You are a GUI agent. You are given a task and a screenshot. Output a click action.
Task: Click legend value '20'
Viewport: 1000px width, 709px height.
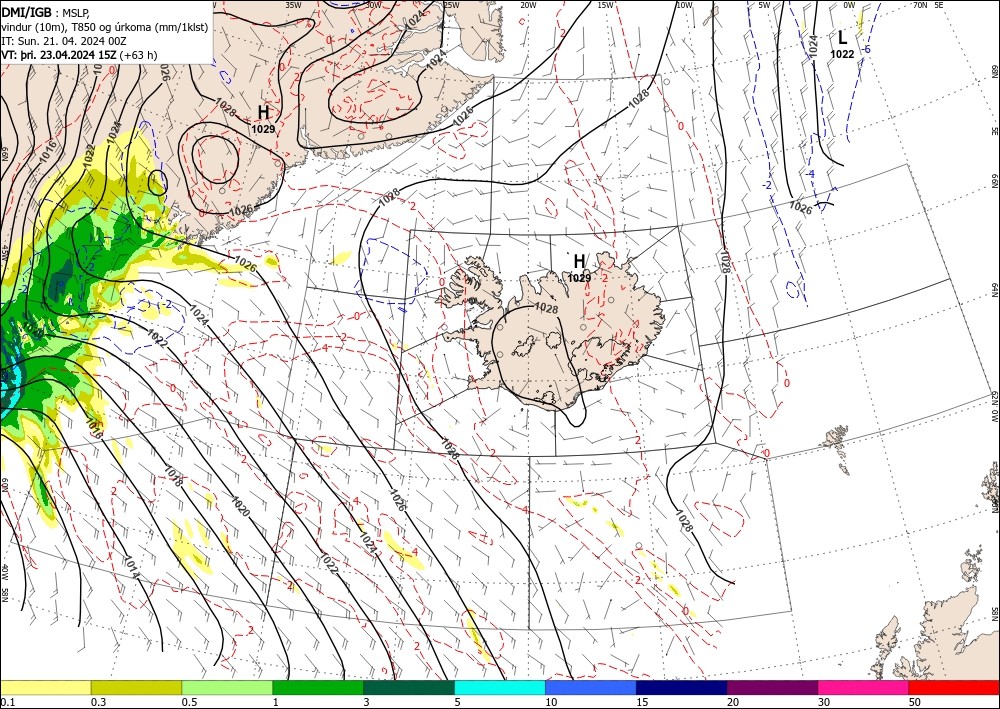pos(733,702)
